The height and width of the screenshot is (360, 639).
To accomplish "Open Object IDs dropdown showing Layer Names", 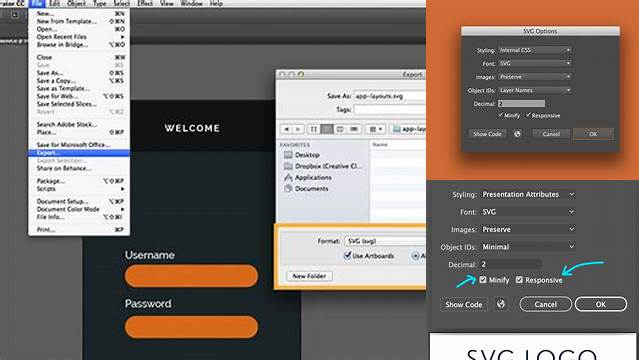I will [x=535, y=90].
